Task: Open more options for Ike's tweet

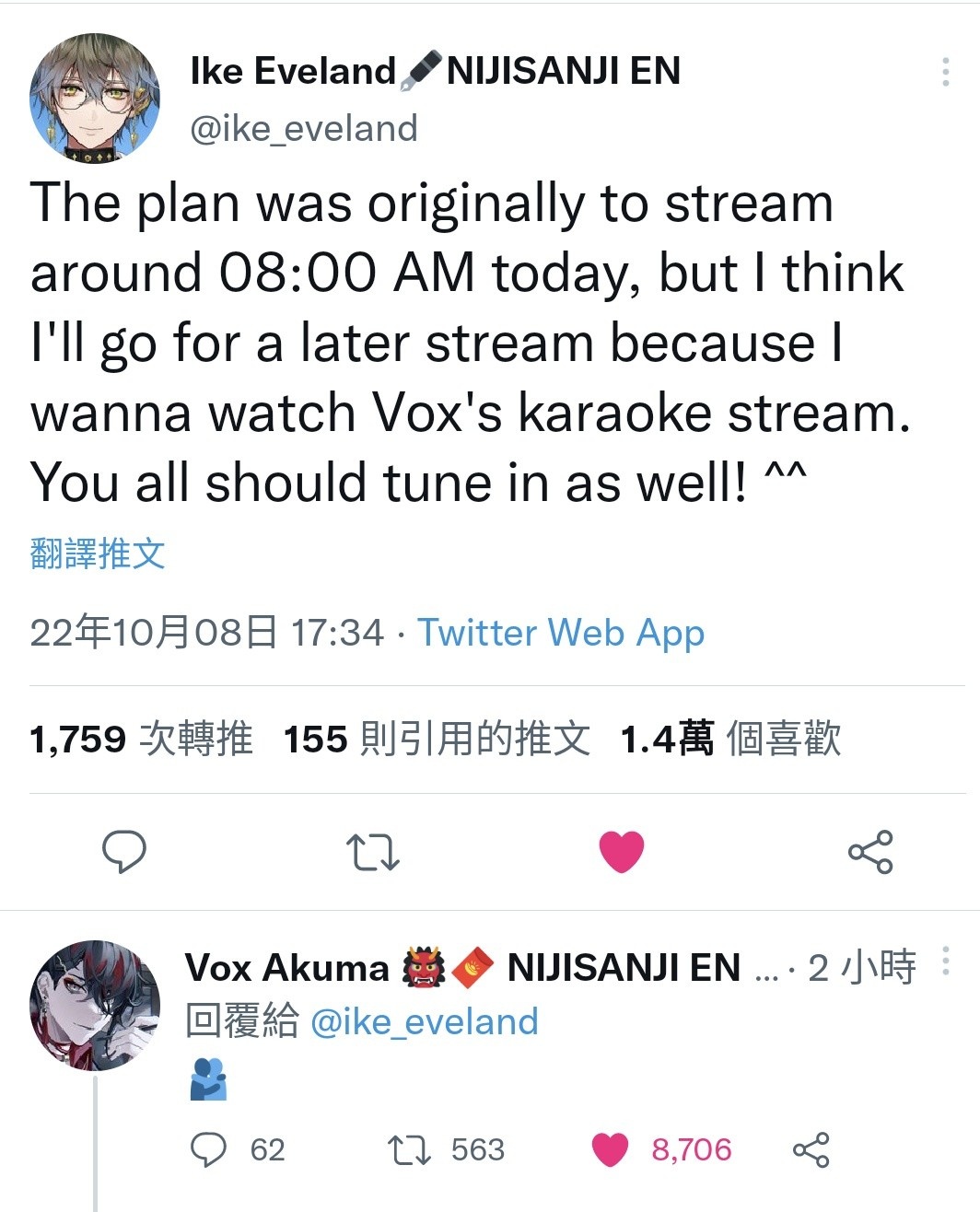Action: tap(946, 72)
